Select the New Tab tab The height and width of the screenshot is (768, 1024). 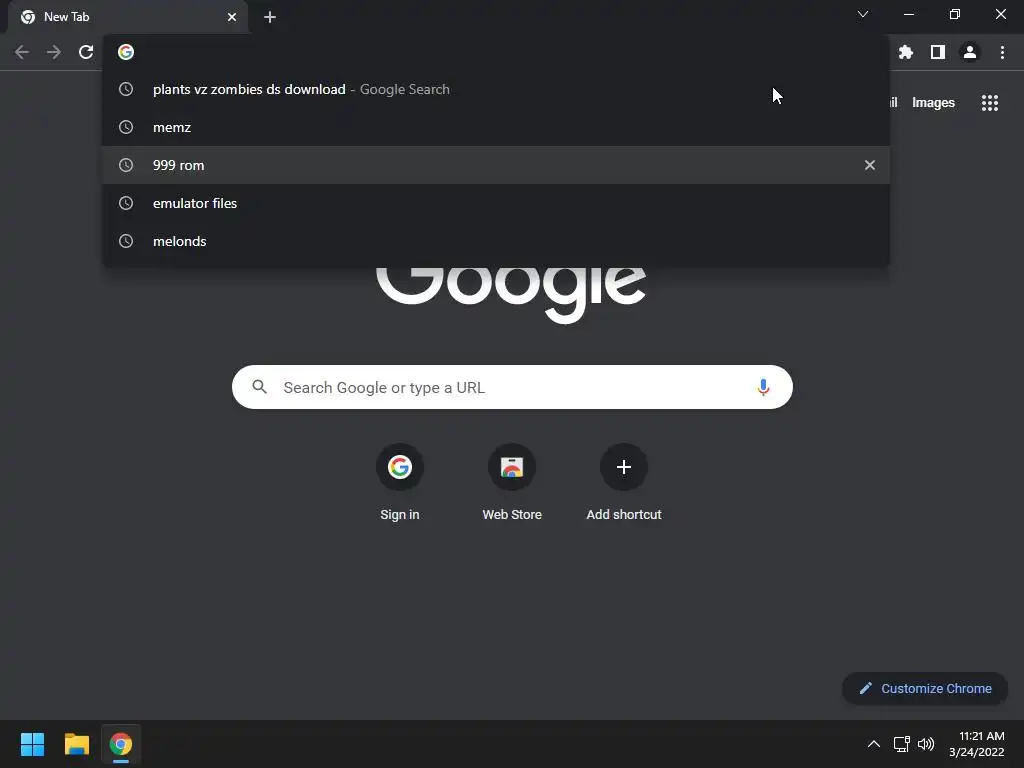pyautogui.click(x=128, y=17)
